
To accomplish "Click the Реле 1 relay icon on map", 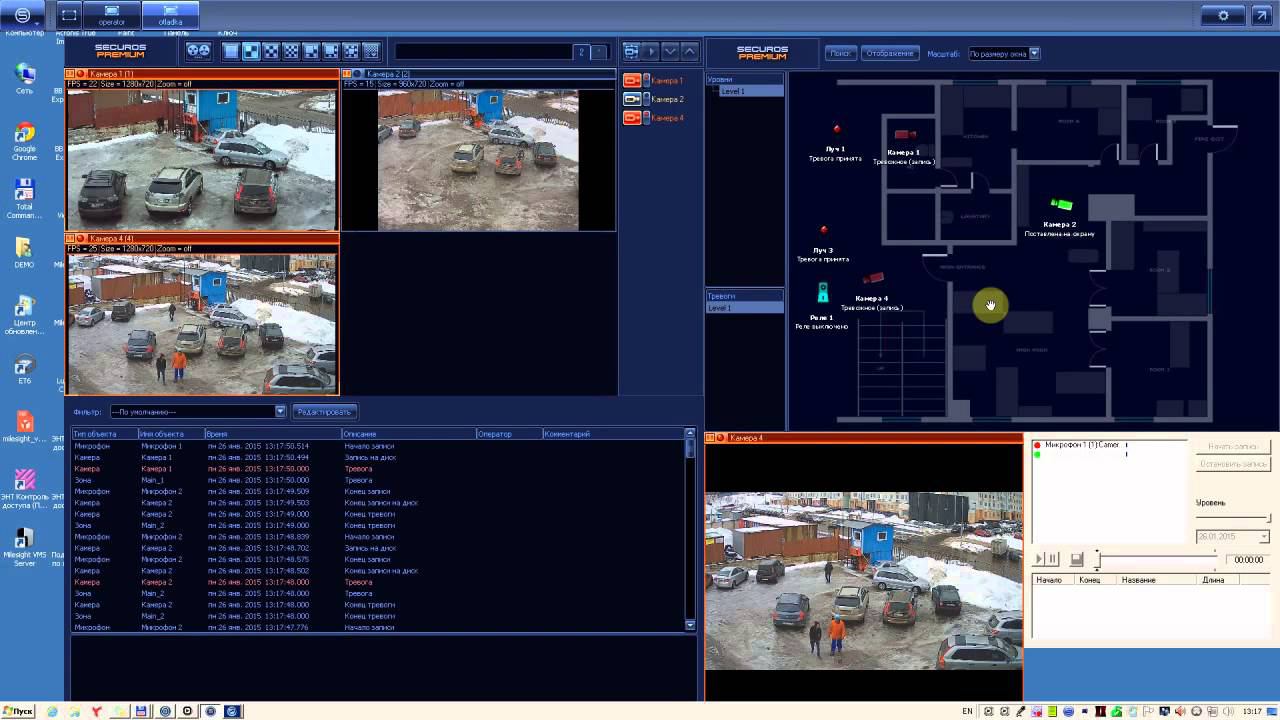I will [823, 293].
